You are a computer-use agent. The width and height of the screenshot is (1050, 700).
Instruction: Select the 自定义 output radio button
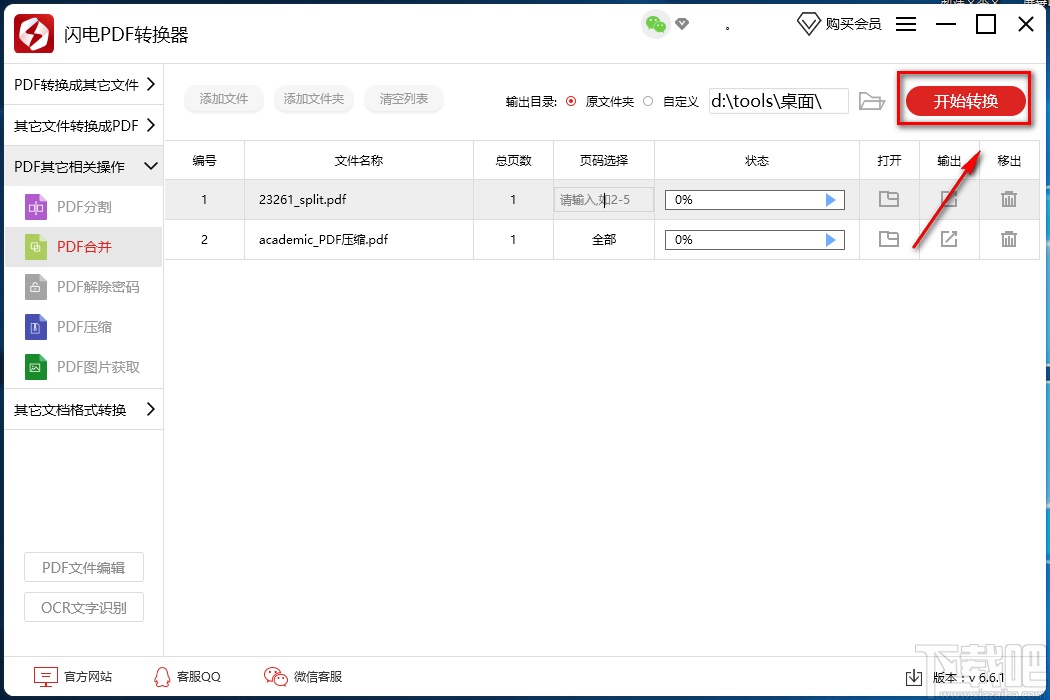(x=647, y=100)
